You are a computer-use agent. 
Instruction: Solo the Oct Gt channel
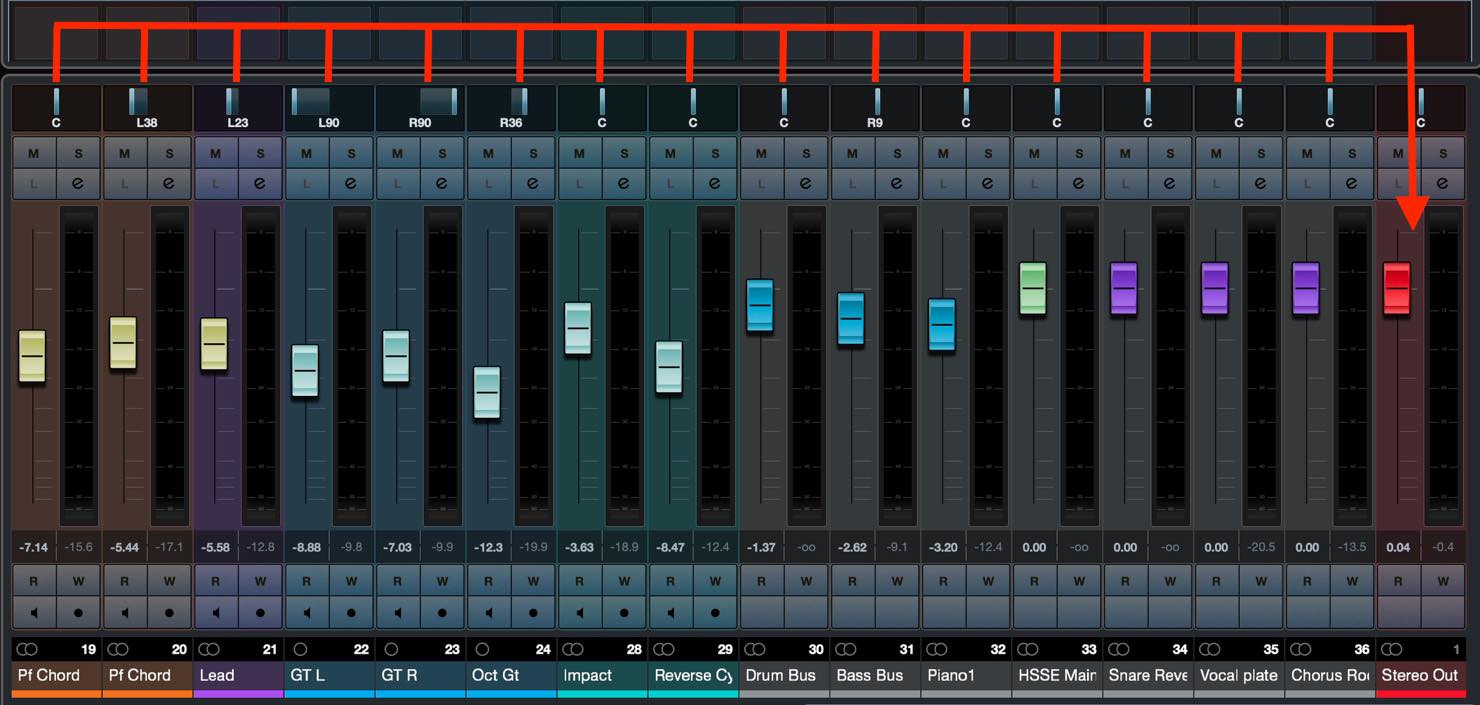click(x=533, y=154)
